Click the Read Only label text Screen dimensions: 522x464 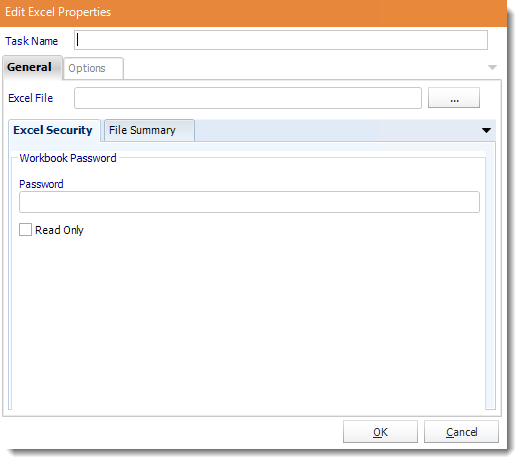coord(59,230)
